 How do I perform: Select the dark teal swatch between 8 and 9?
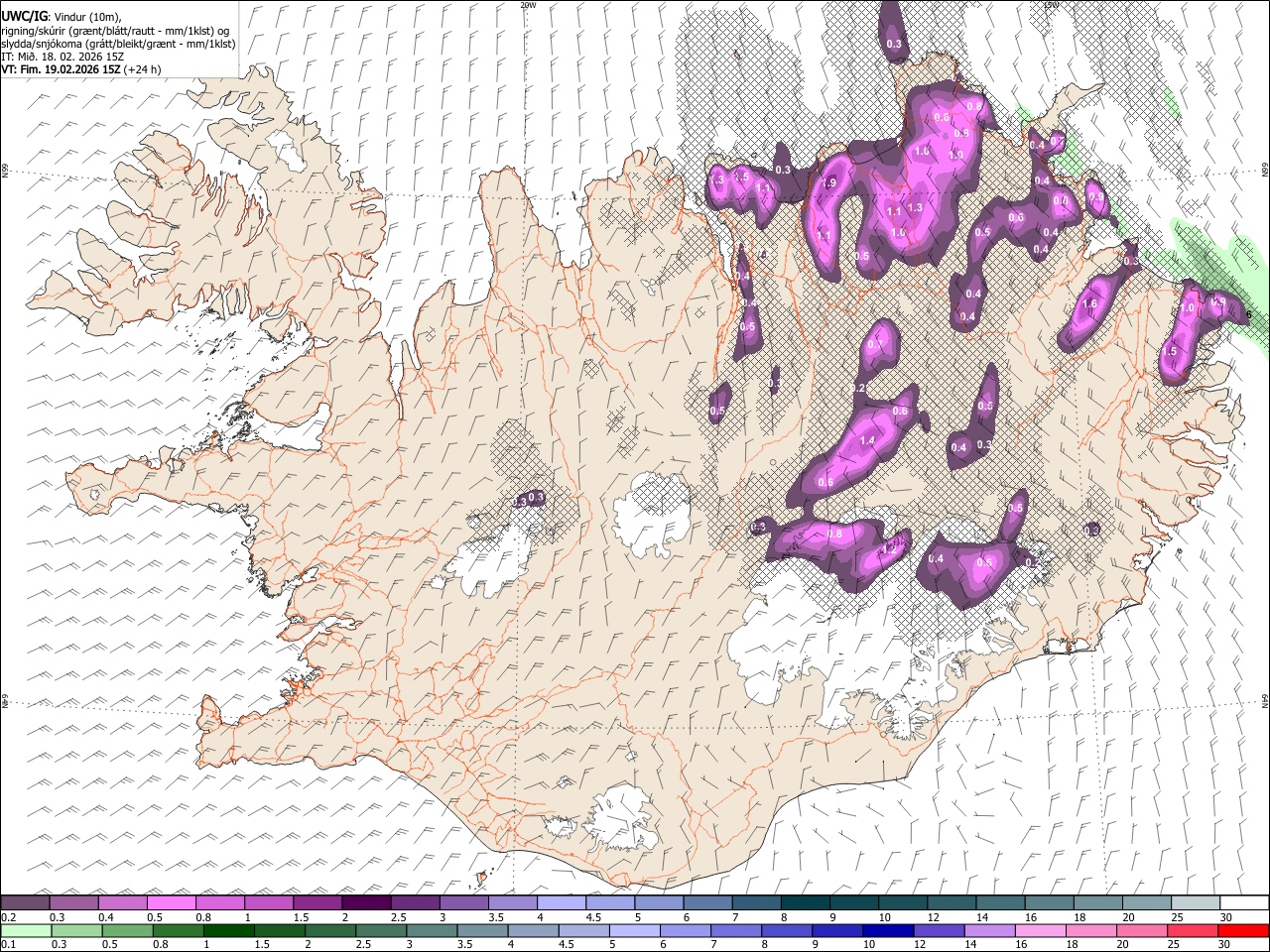click(x=805, y=903)
